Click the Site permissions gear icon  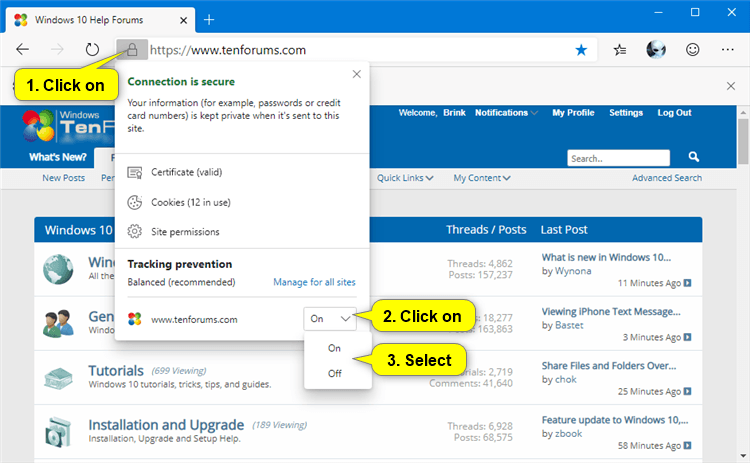[134, 232]
